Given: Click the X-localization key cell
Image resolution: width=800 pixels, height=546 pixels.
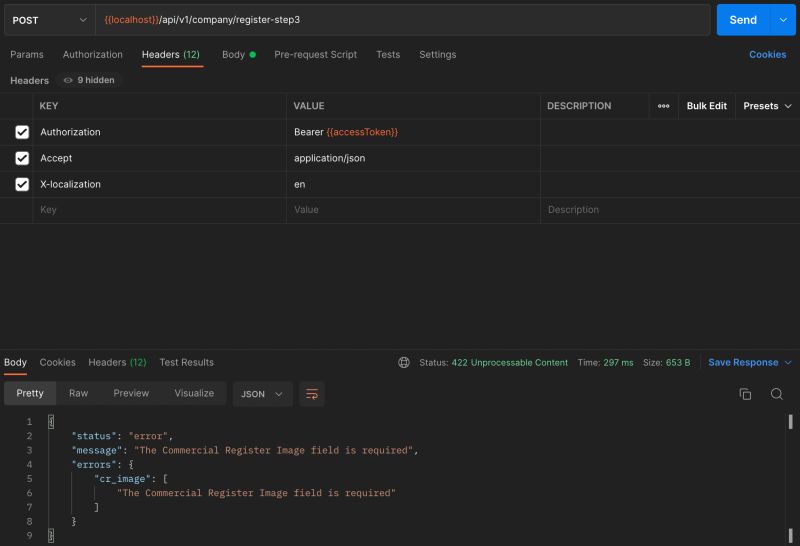Looking at the screenshot, I should (159, 184).
